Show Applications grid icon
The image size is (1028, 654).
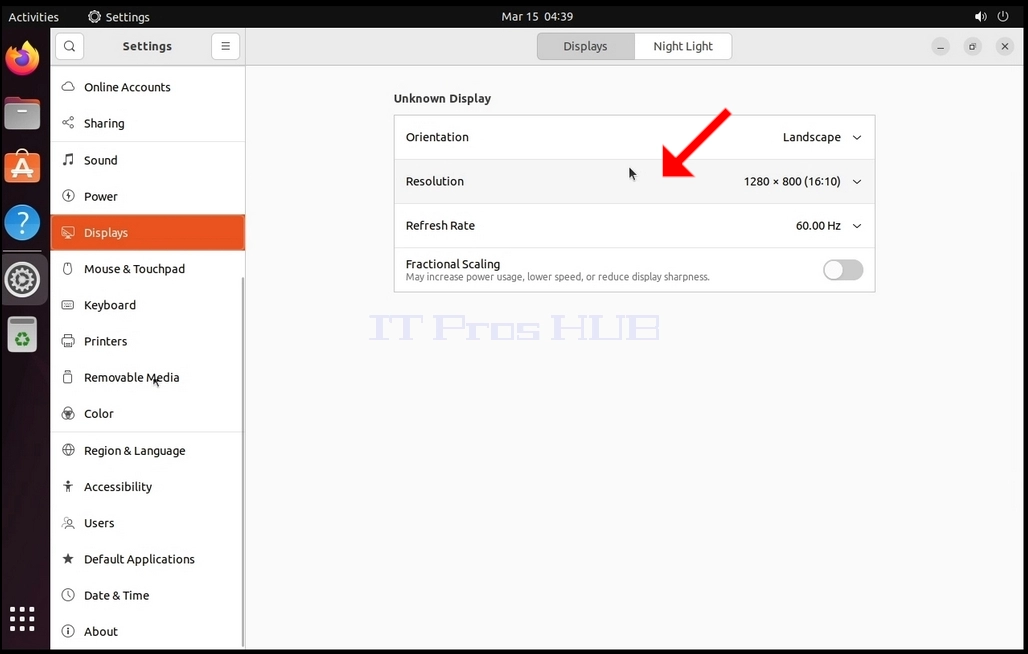[22, 619]
